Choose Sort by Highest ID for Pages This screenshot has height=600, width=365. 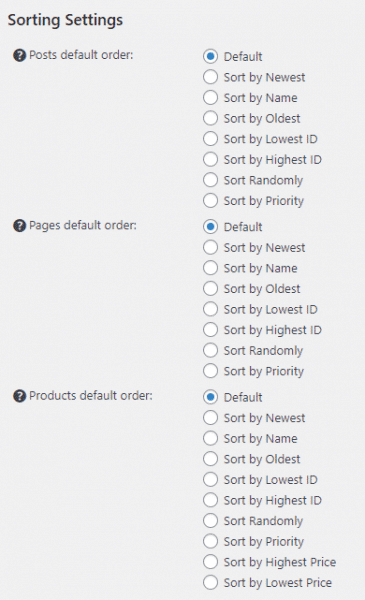coord(210,329)
